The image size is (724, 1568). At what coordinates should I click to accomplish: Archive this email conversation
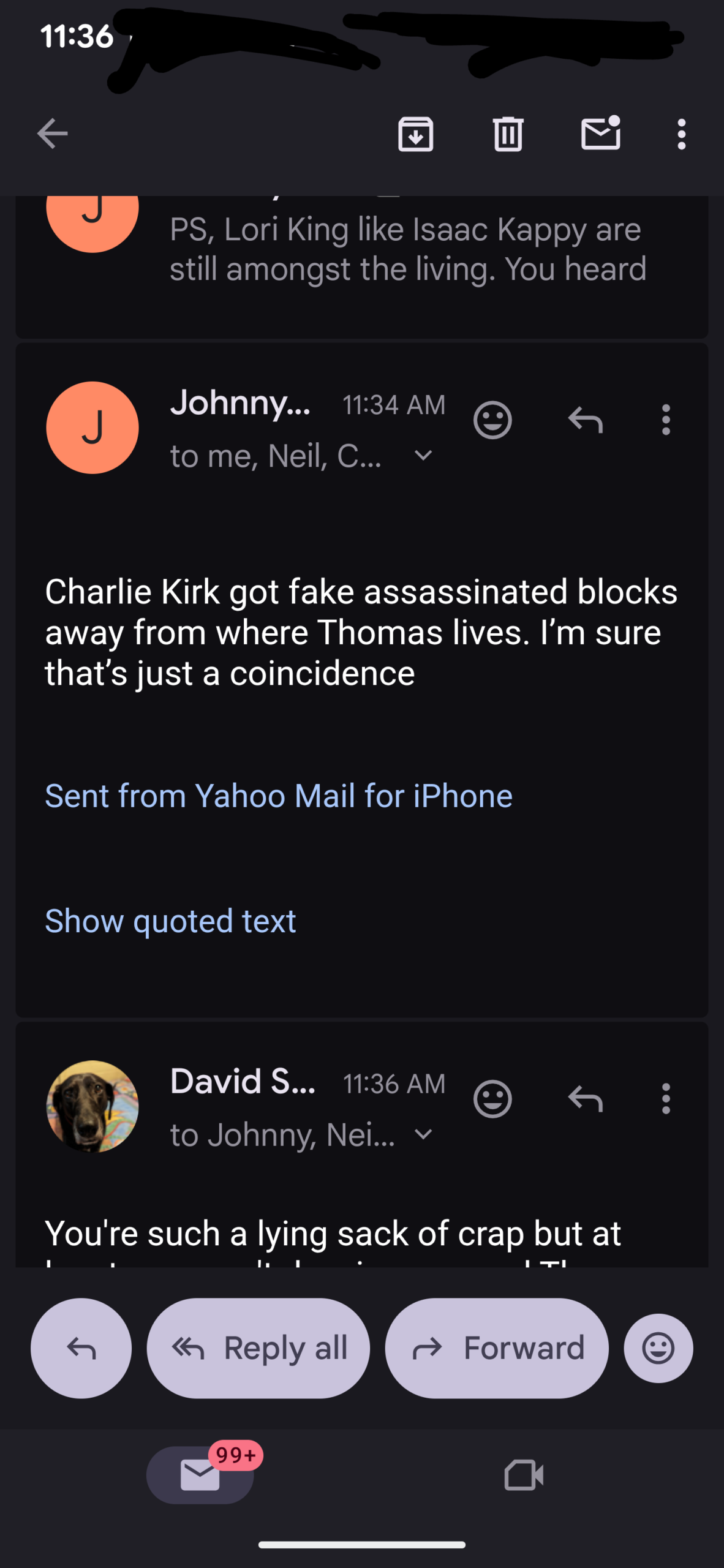(x=416, y=134)
